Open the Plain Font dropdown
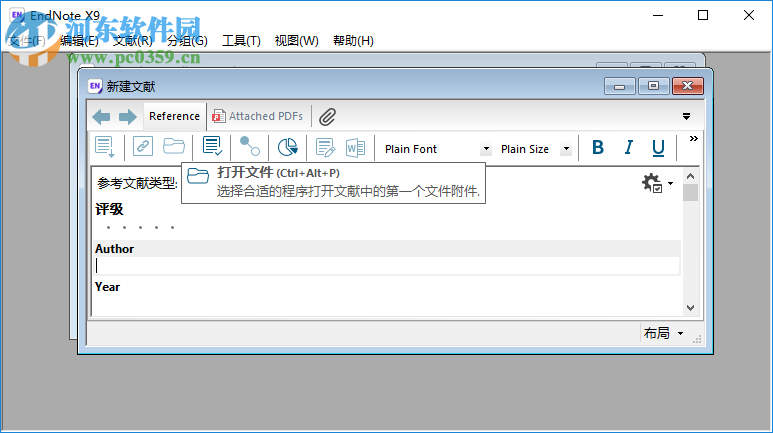The width and height of the screenshot is (773, 433). point(486,149)
